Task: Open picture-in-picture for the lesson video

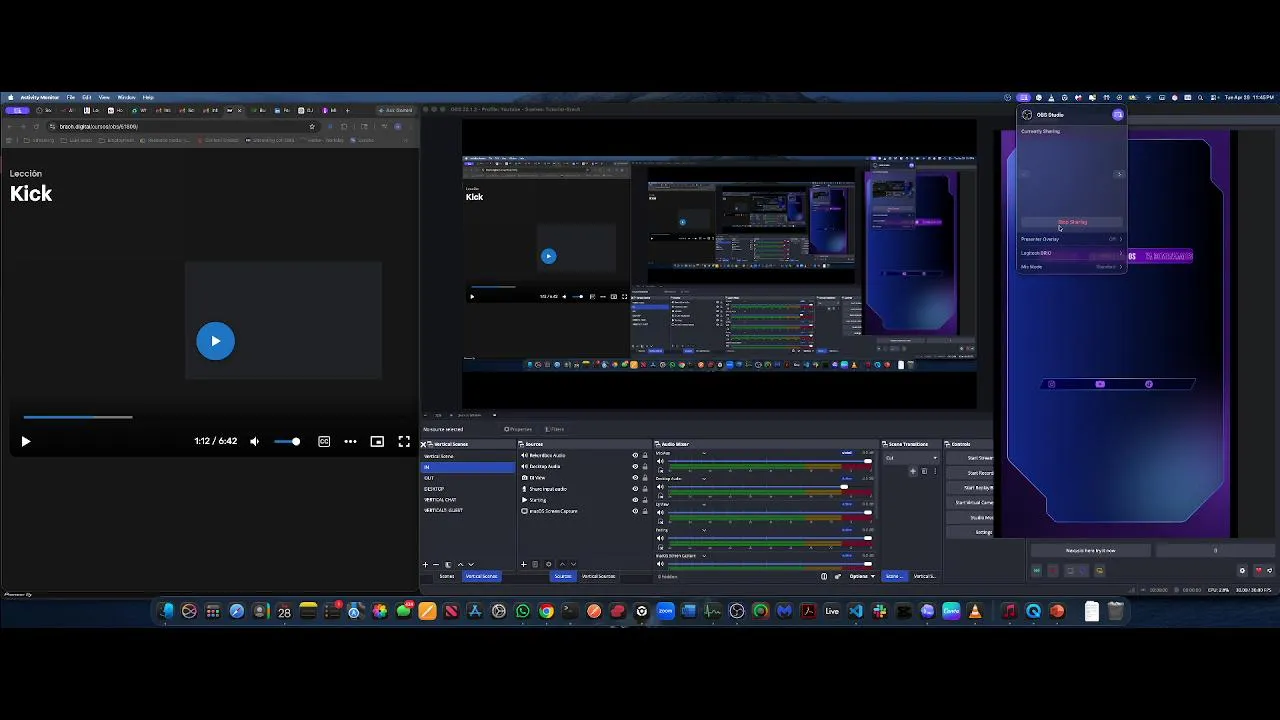Action: point(377,441)
